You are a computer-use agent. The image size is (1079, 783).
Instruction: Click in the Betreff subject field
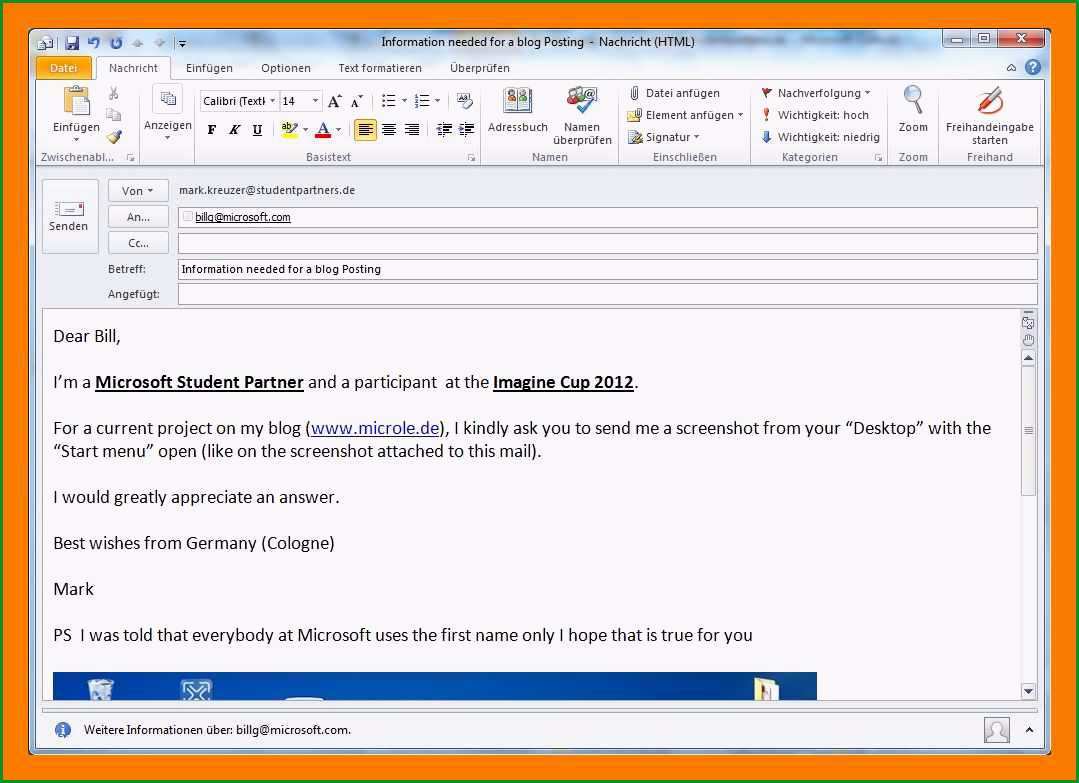[608, 269]
